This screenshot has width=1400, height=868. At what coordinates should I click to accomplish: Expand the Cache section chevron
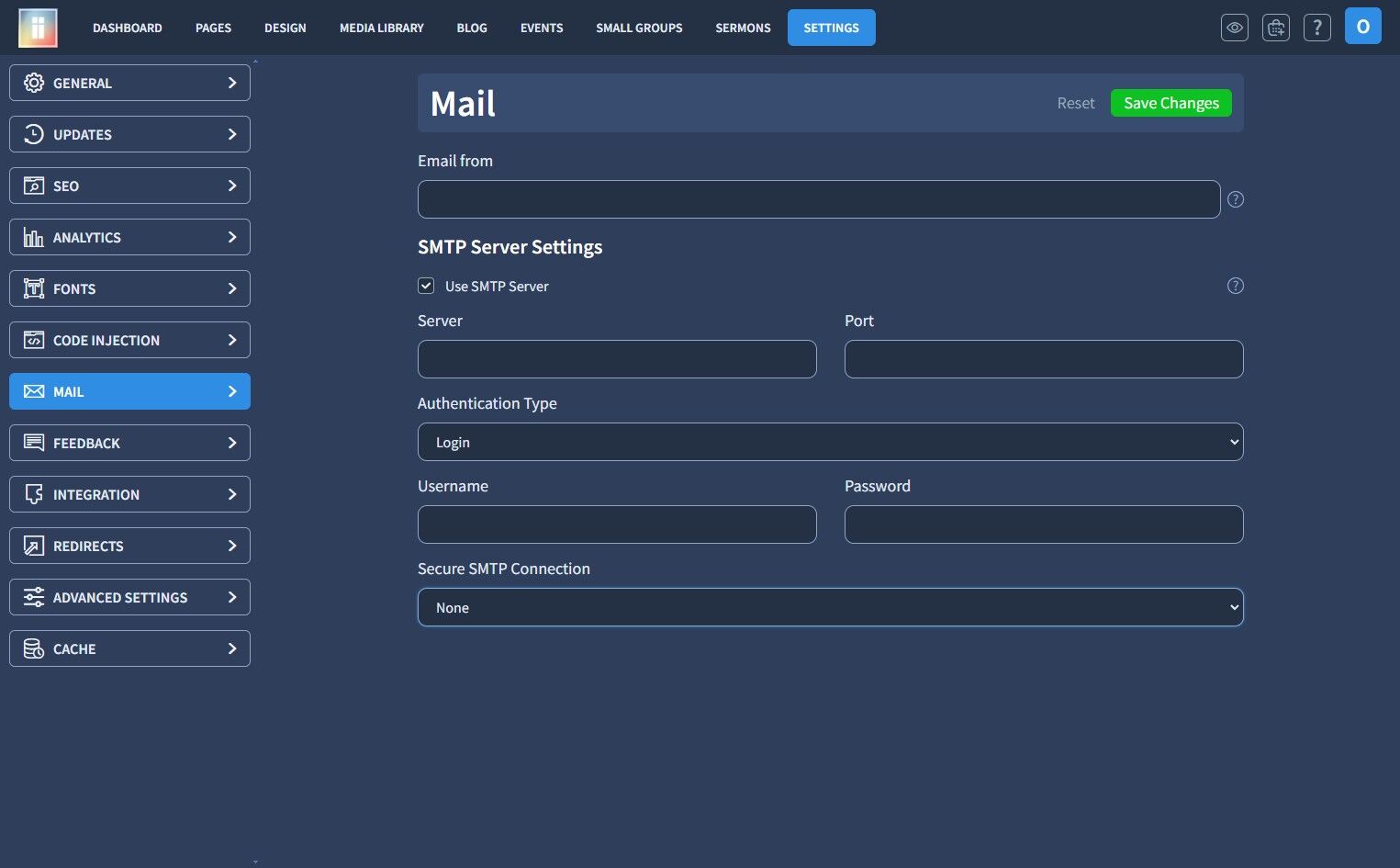pos(232,648)
